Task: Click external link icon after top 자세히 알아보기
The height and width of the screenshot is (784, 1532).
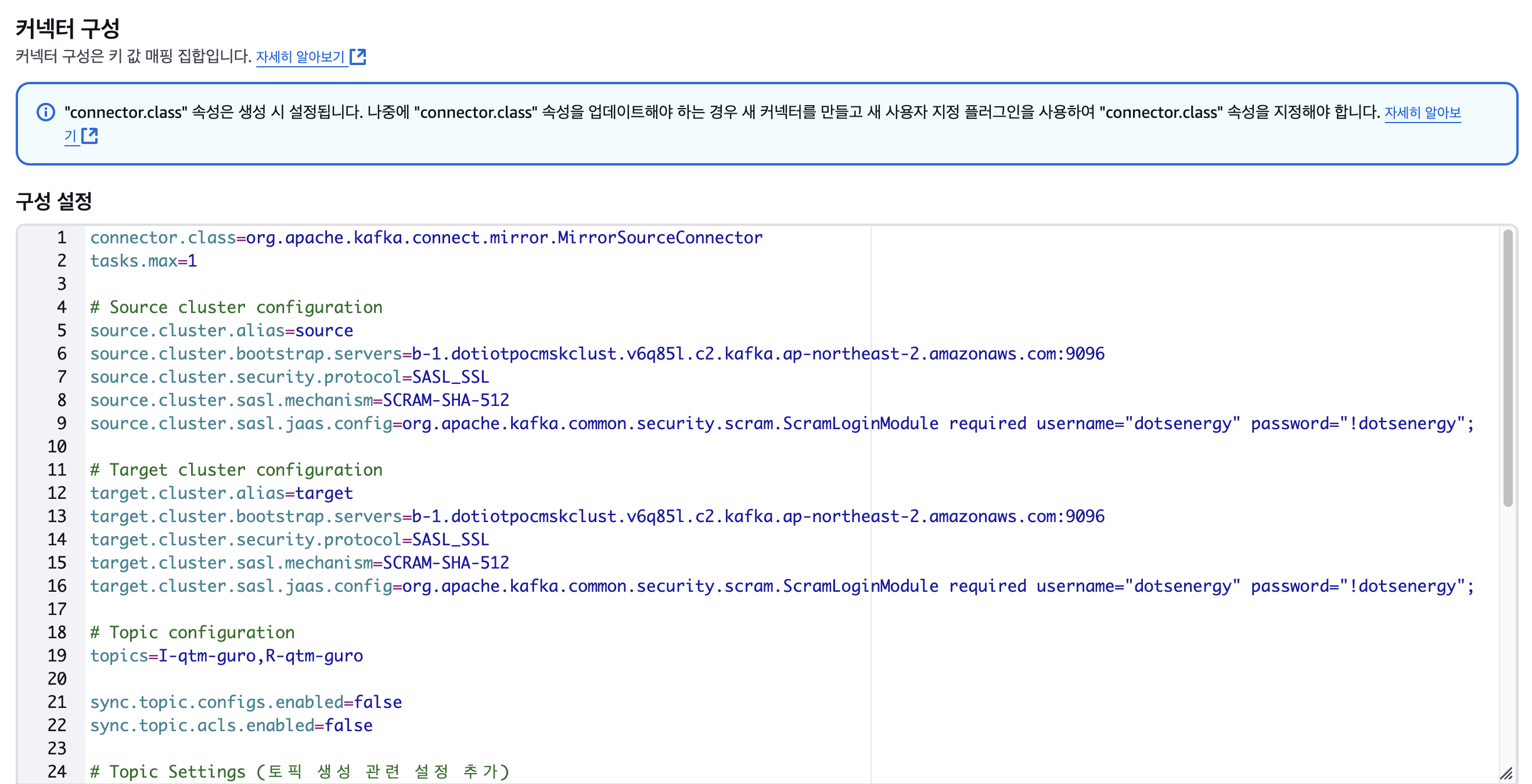Action: click(x=358, y=56)
